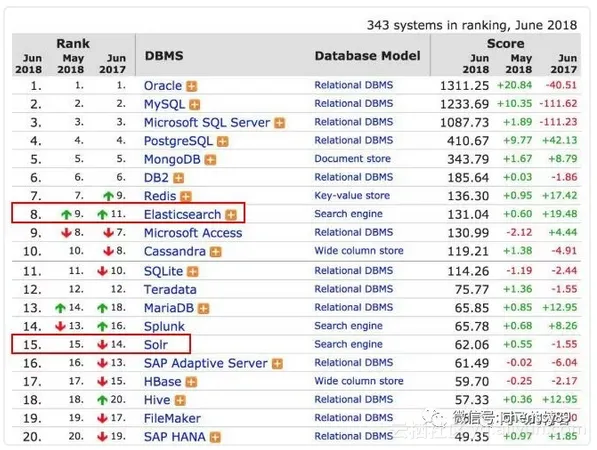Open the MongoDB link
The image size is (597, 450).
pos(172,160)
